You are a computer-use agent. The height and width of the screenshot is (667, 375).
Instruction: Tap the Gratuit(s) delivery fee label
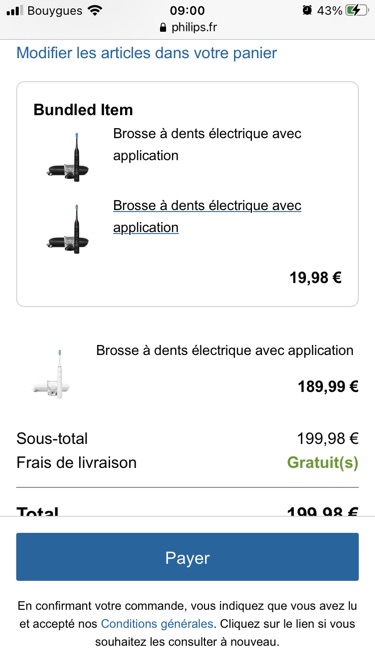(323, 462)
